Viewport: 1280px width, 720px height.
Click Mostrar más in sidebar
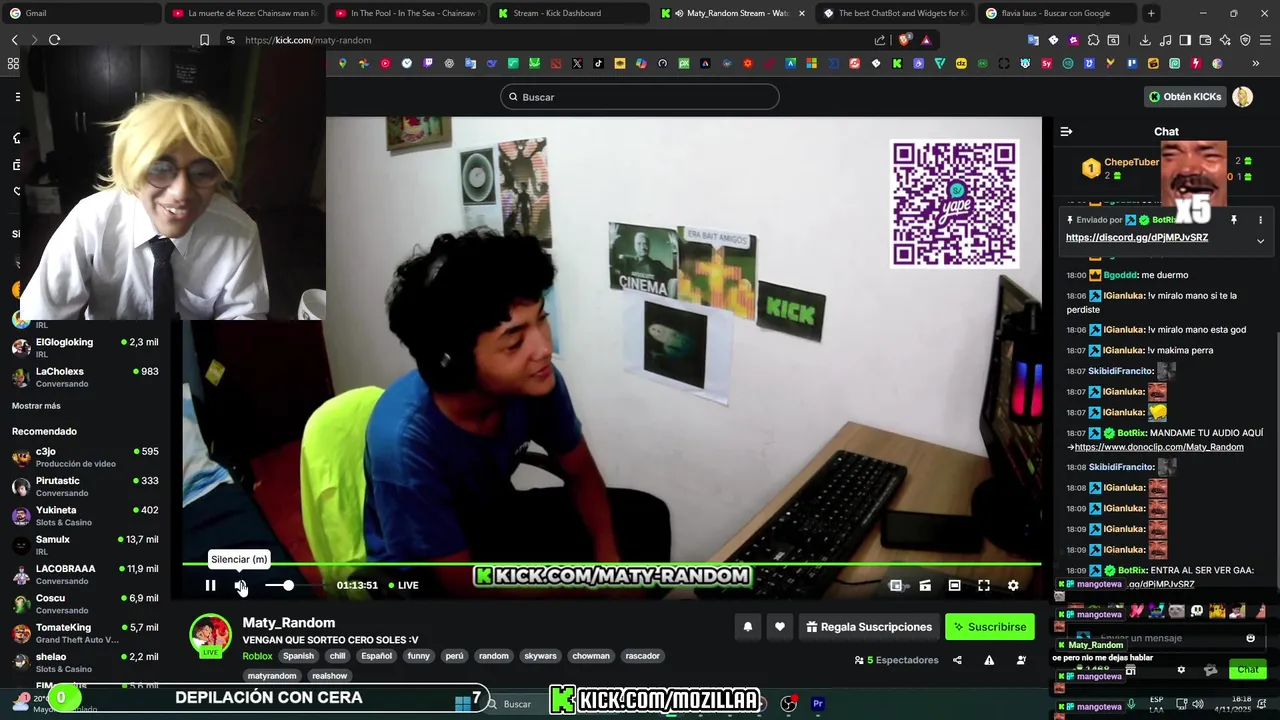point(36,406)
